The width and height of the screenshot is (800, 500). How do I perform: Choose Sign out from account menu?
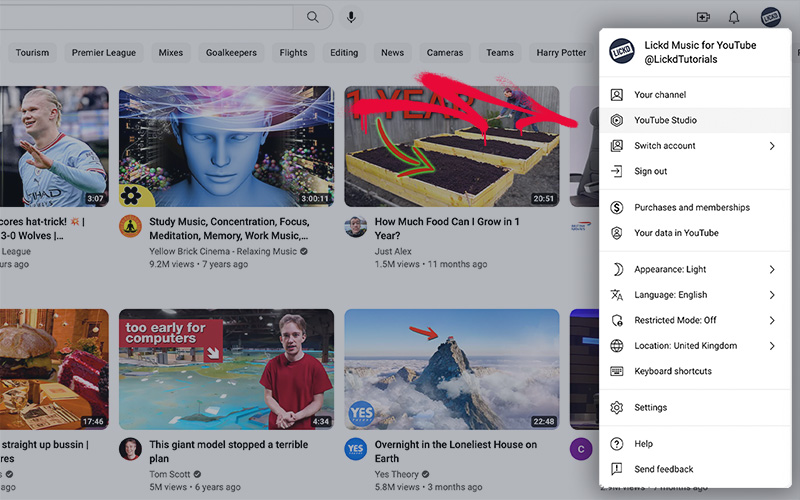(x=695, y=171)
